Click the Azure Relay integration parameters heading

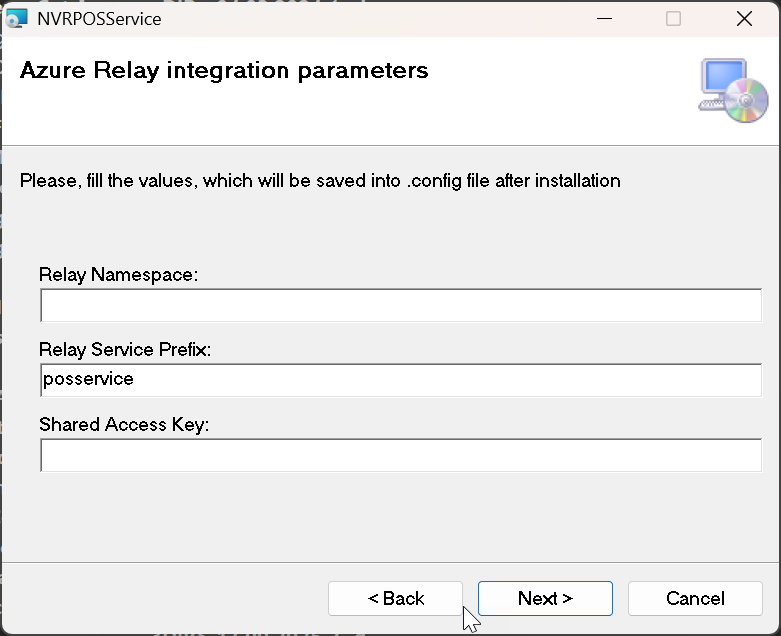224,71
